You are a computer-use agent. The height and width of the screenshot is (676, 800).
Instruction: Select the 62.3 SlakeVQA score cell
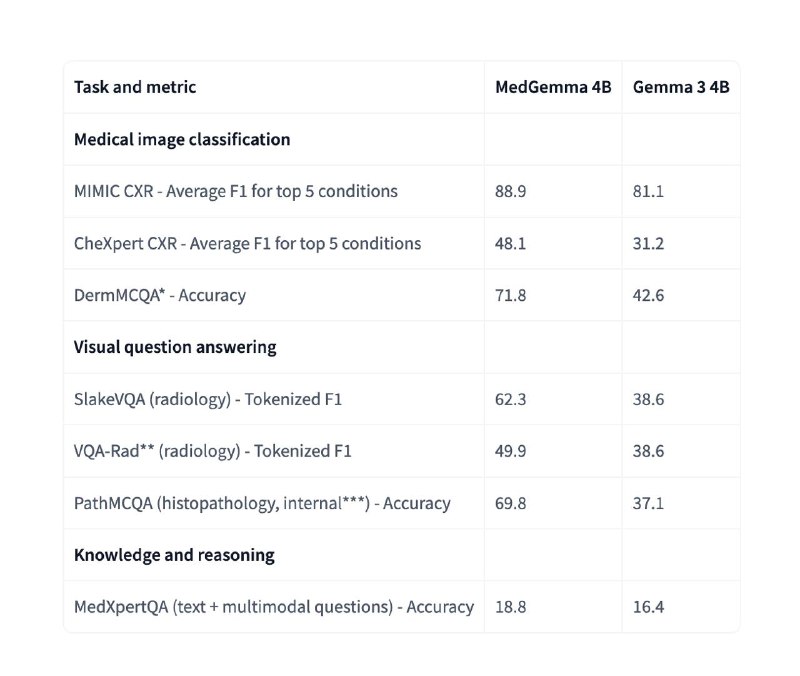click(510, 399)
